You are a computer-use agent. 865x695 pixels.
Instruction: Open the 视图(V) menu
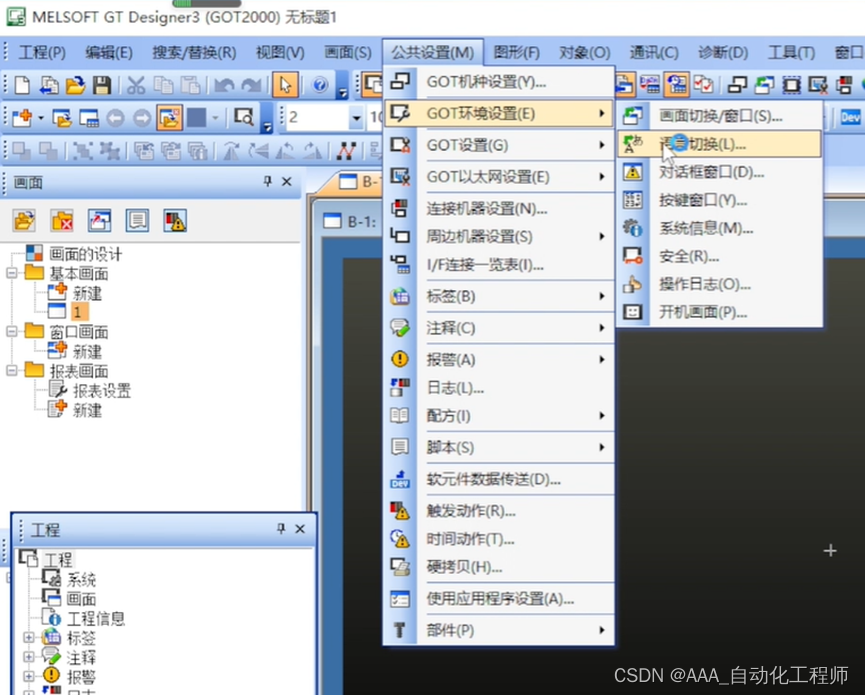[280, 52]
